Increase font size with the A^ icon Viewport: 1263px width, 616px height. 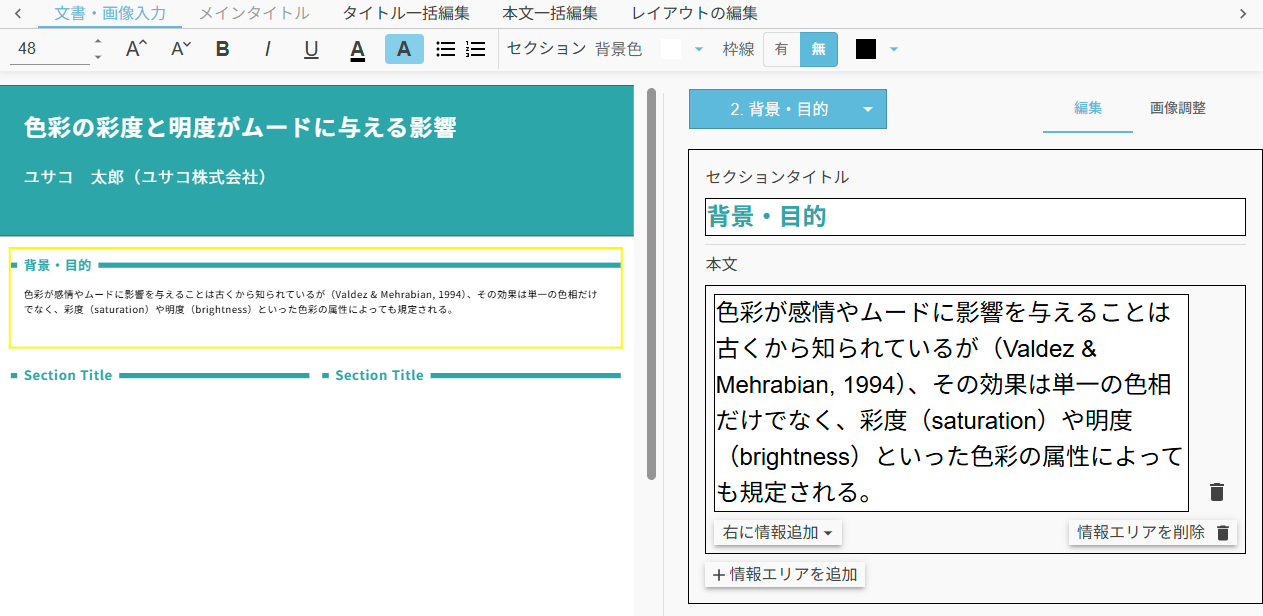[x=136, y=49]
